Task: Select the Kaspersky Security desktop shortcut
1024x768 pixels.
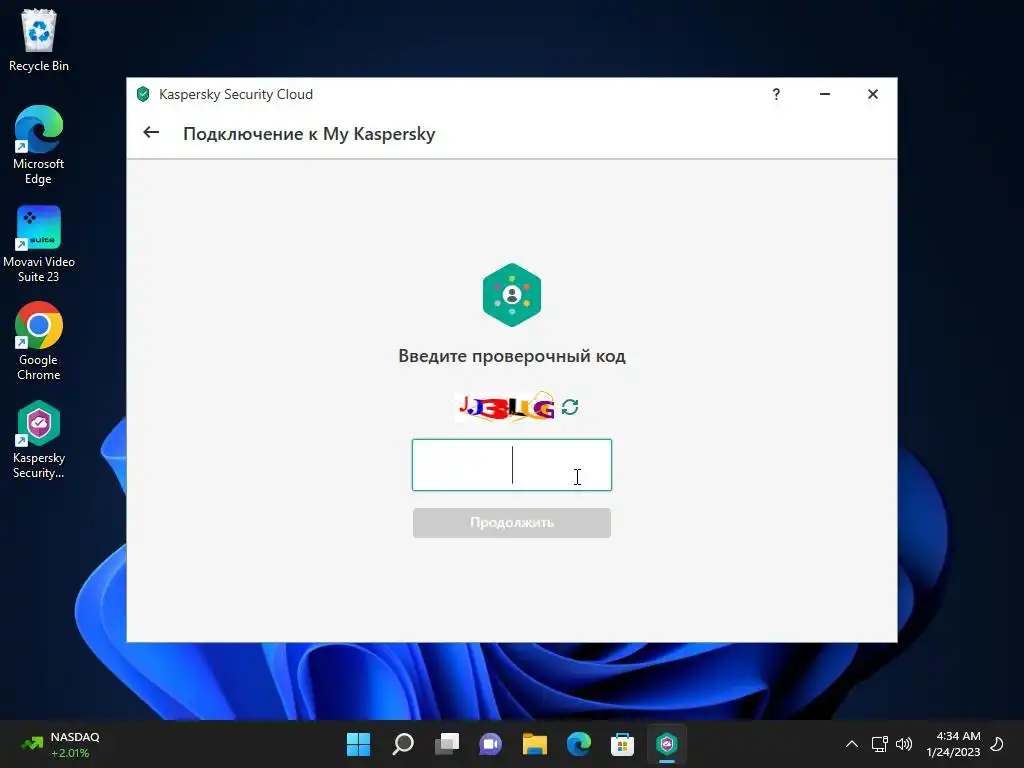Action: (39, 440)
